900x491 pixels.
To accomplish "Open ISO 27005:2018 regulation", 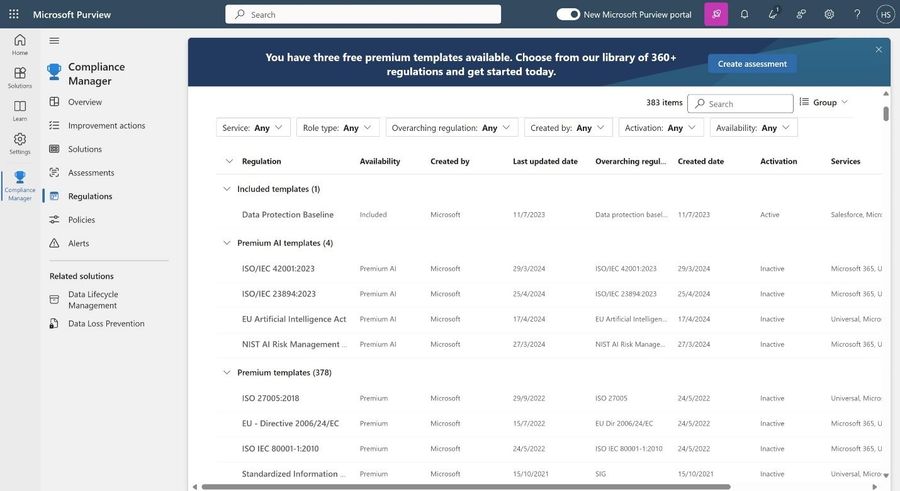I will 270,398.
